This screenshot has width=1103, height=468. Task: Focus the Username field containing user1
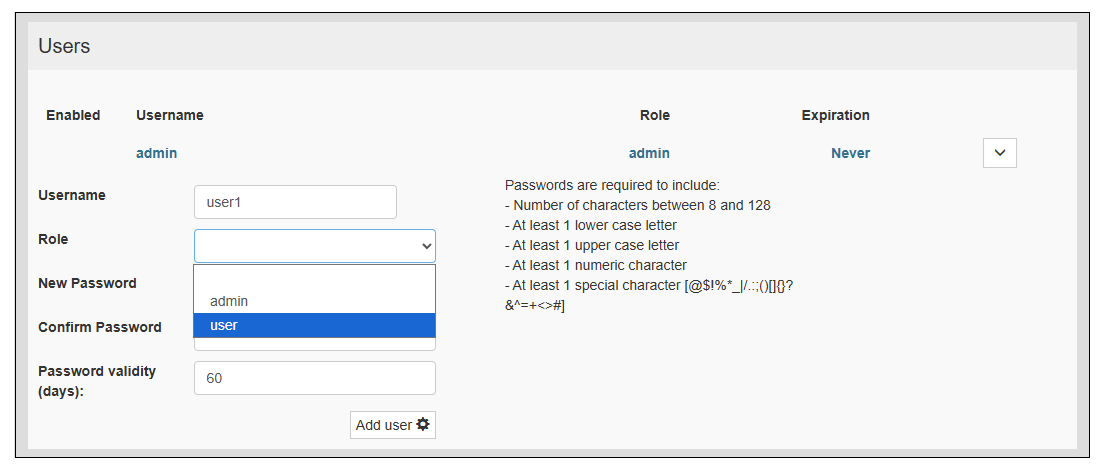tap(295, 202)
